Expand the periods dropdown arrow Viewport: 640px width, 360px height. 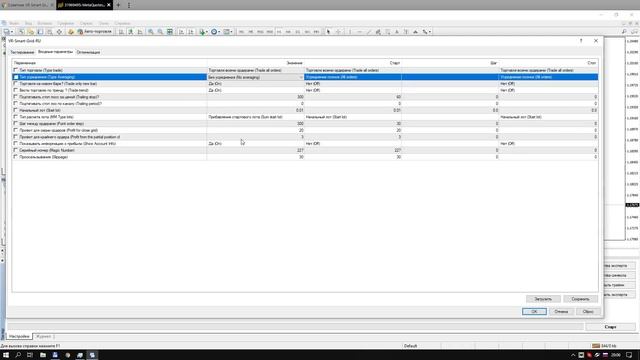tap(219, 32)
